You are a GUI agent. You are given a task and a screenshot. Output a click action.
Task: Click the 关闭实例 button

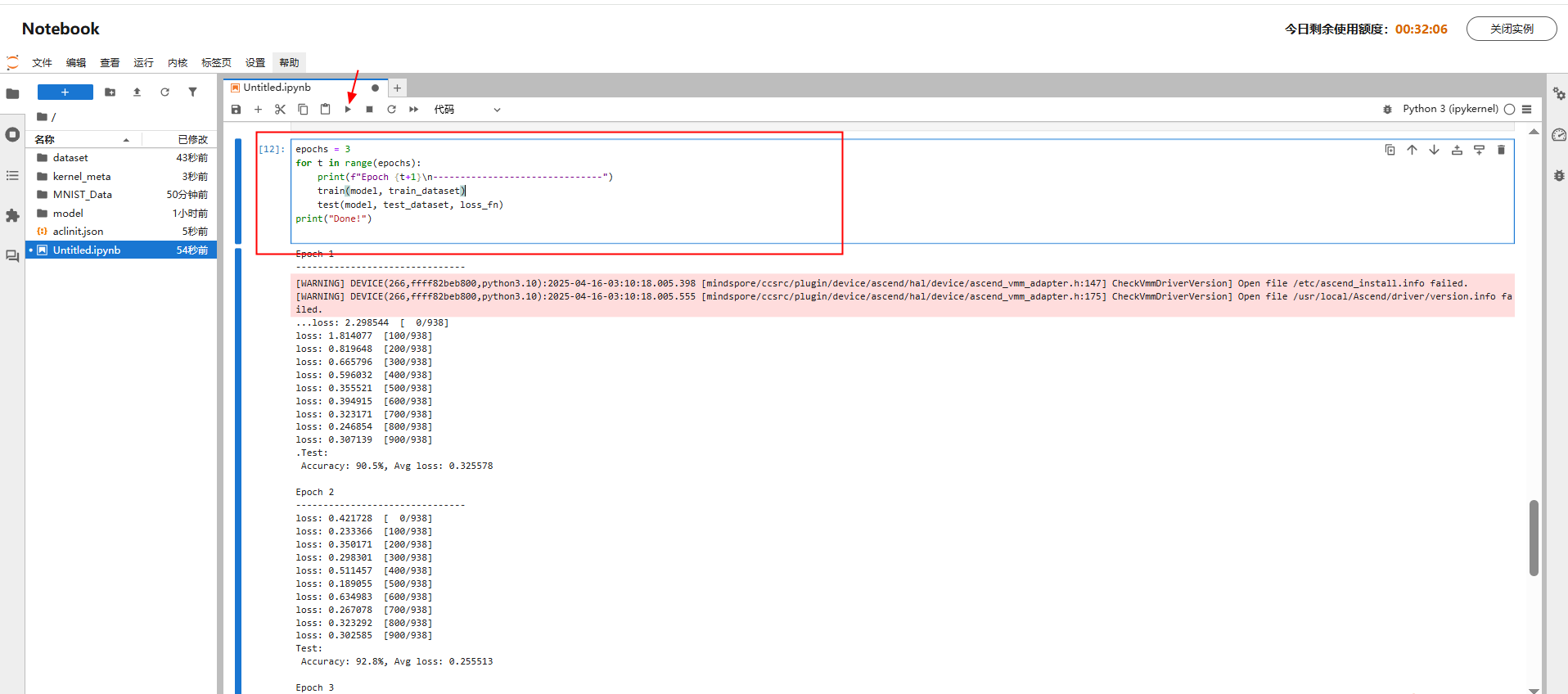1512,29
